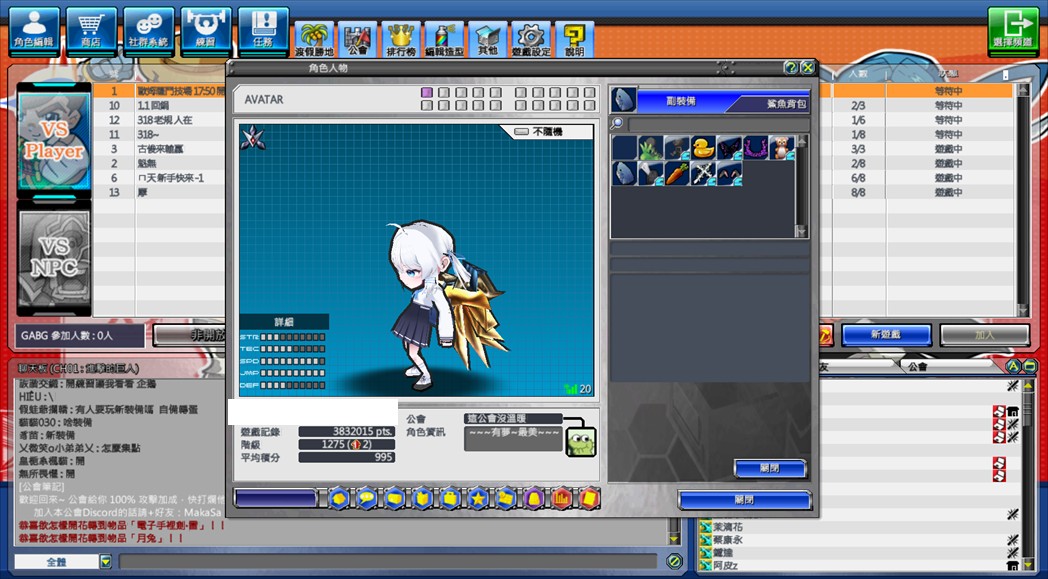Click the speech bubble hexagon icon
This screenshot has width=1048, height=579.
click(366, 498)
